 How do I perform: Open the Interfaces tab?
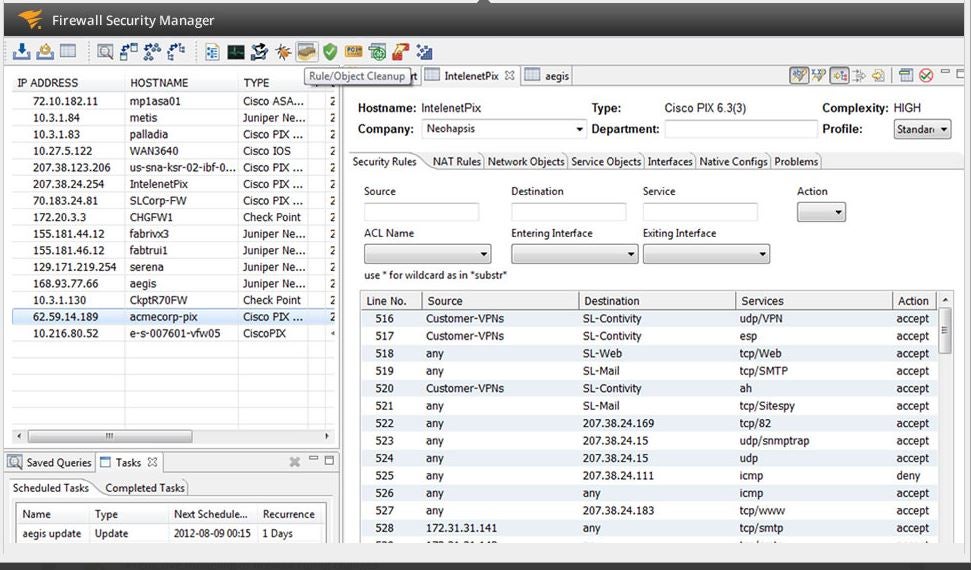click(670, 161)
